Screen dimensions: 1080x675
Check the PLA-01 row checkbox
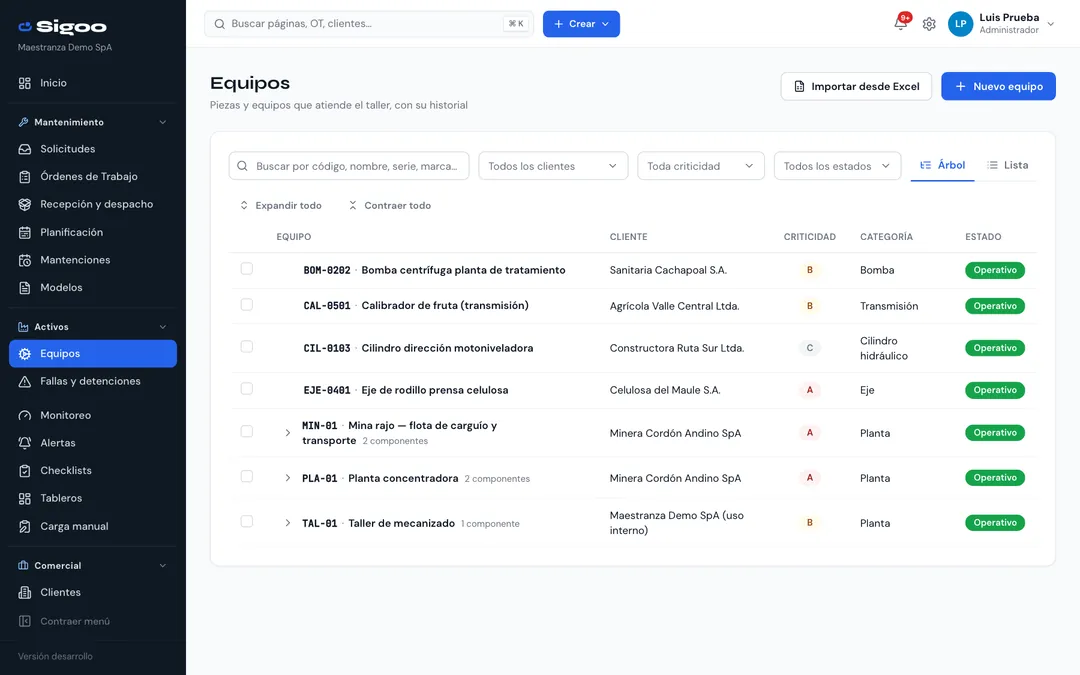click(x=247, y=477)
